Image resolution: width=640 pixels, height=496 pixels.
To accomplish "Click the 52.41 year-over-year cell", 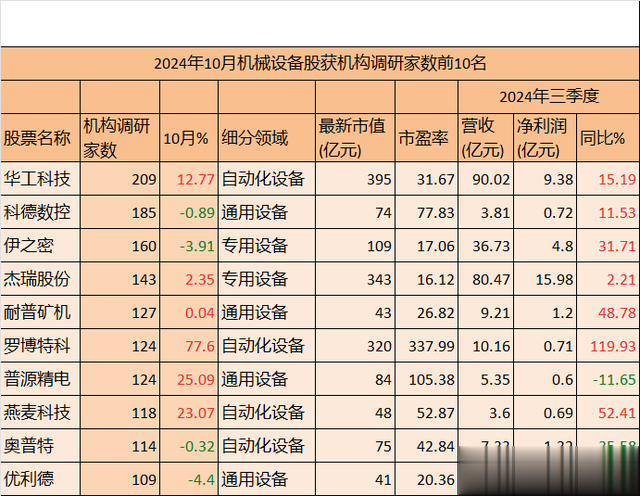I will [608, 413].
